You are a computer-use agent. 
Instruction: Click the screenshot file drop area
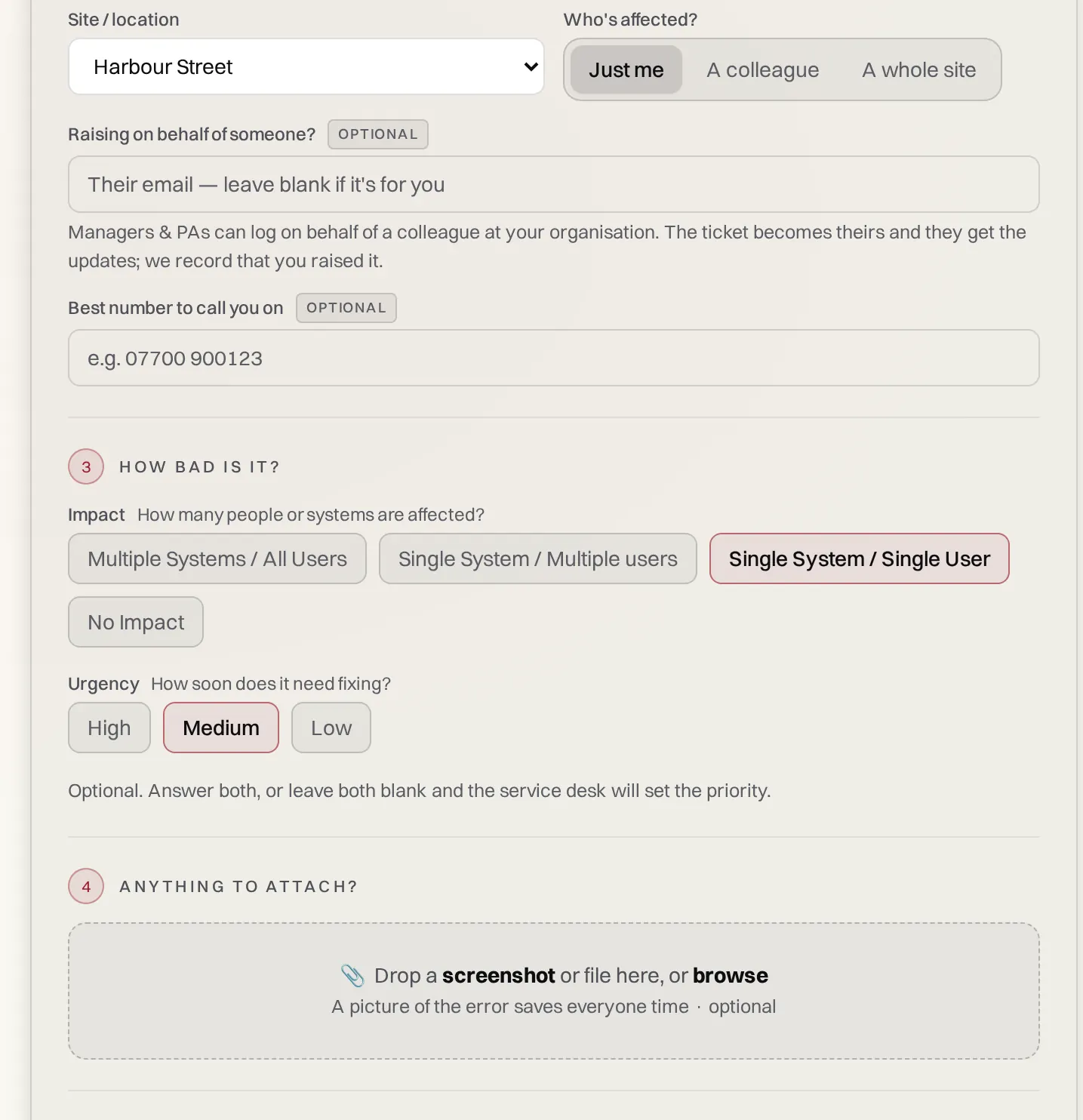click(554, 991)
